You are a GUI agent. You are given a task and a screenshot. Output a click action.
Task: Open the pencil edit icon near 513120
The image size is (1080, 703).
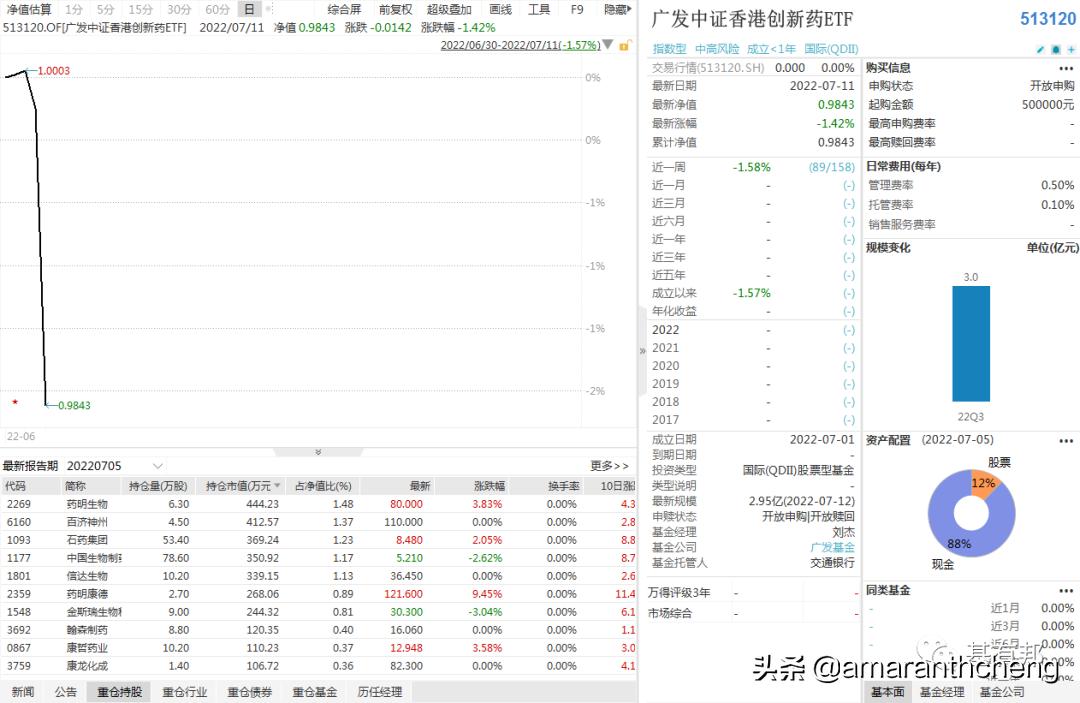click(x=1040, y=48)
